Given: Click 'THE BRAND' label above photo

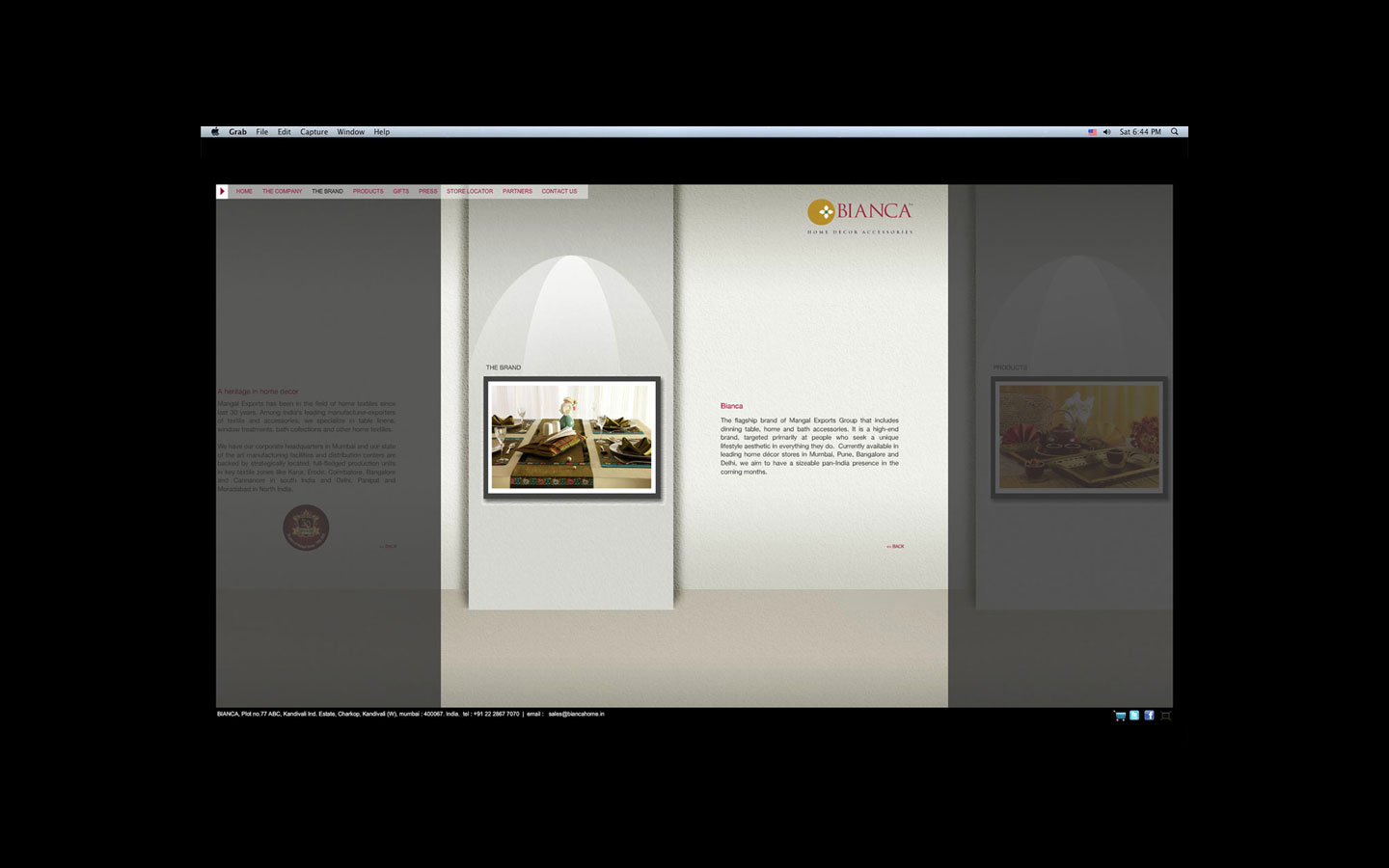Looking at the screenshot, I should coord(503,367).
